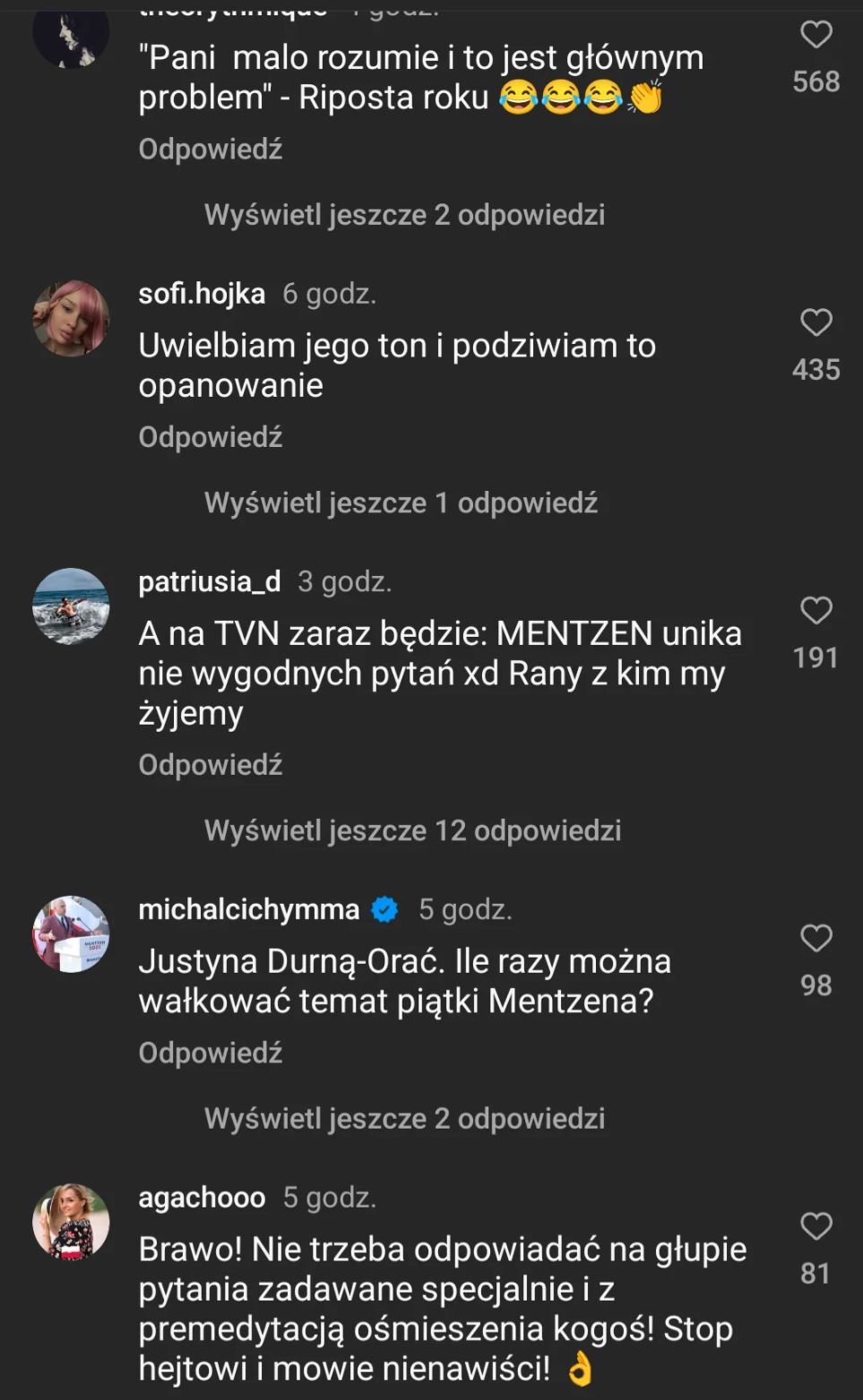Screen dimensions: 863x1400
Task: Open patriusia_d's avatar
Action: pyautogui.click(x=71, y=606)
